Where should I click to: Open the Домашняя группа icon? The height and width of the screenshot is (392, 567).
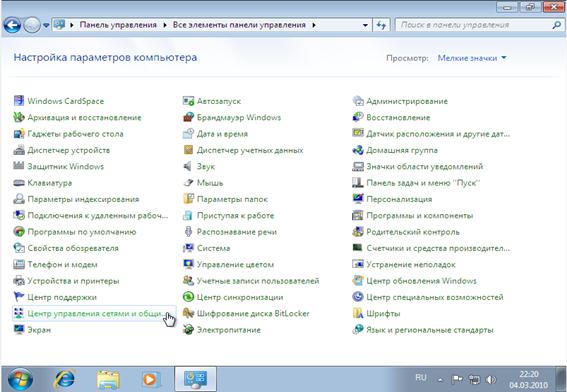pyautogui.click(x=358, y=150)
